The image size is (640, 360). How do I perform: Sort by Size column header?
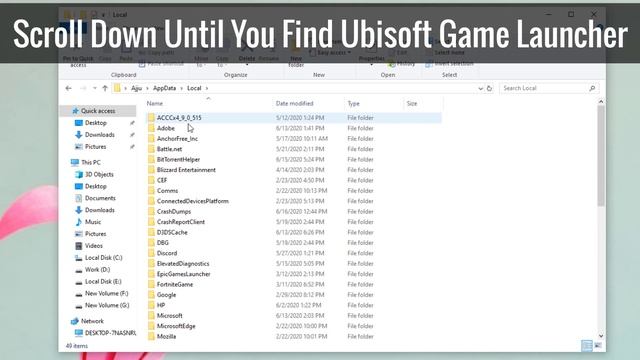click(412, 104)
